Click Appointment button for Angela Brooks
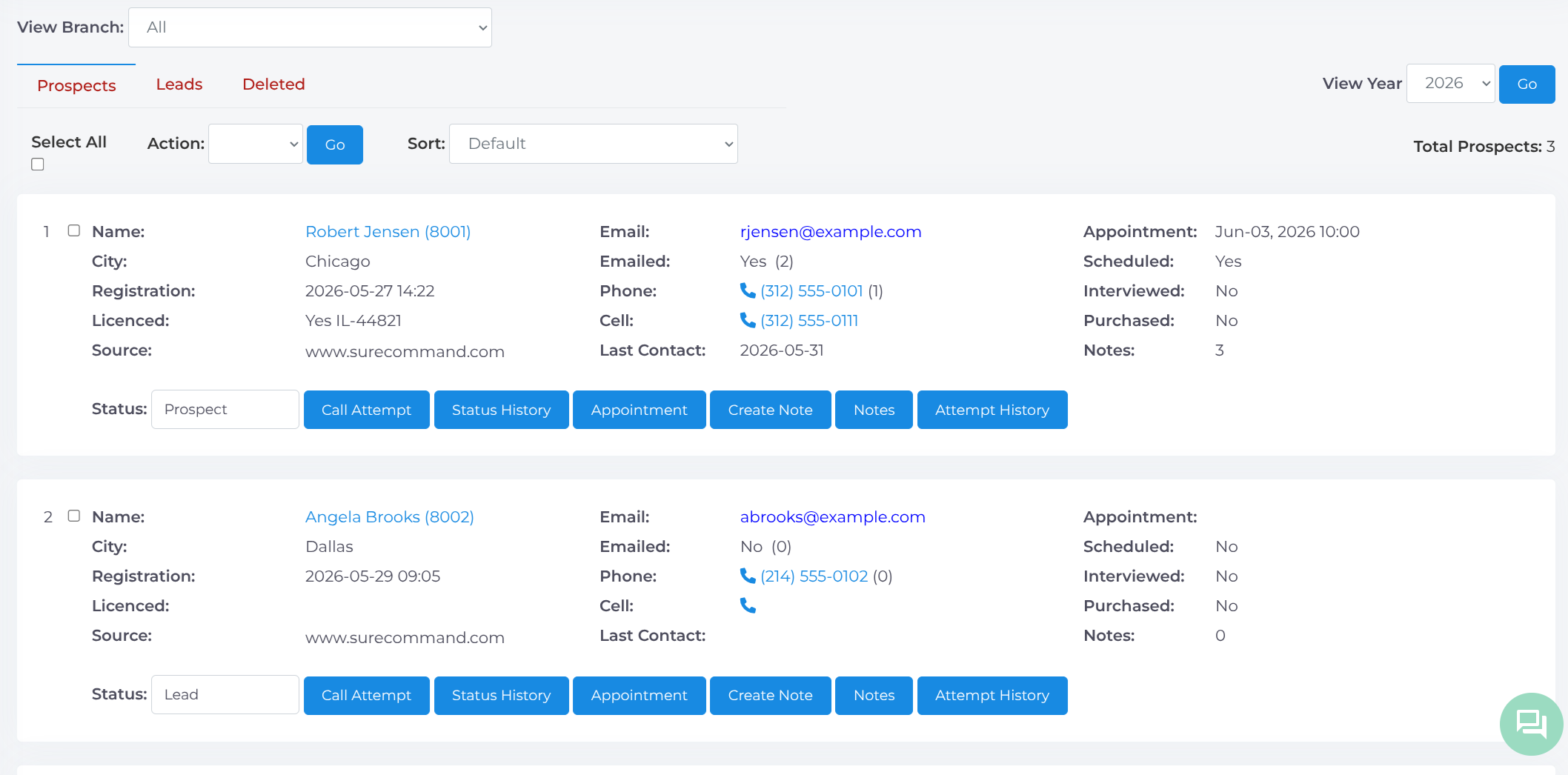The height and width of the screenshot is (775, 1568). (x=640, y=696)
